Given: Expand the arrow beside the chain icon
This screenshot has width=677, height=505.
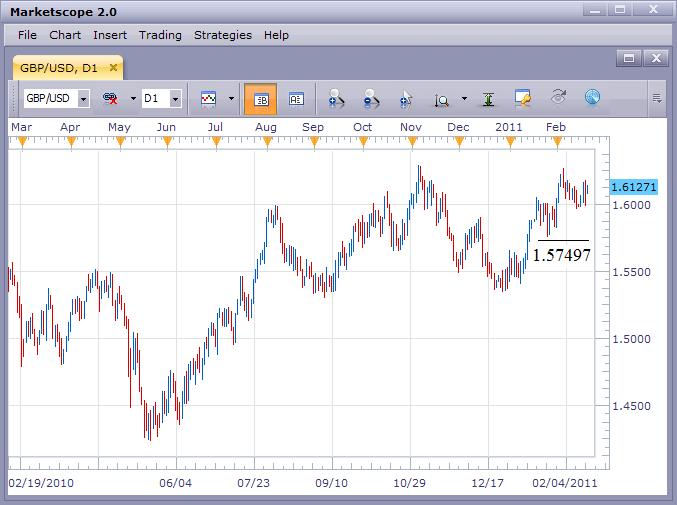Looking at the screenshot, I should click(x=133, y=98).
